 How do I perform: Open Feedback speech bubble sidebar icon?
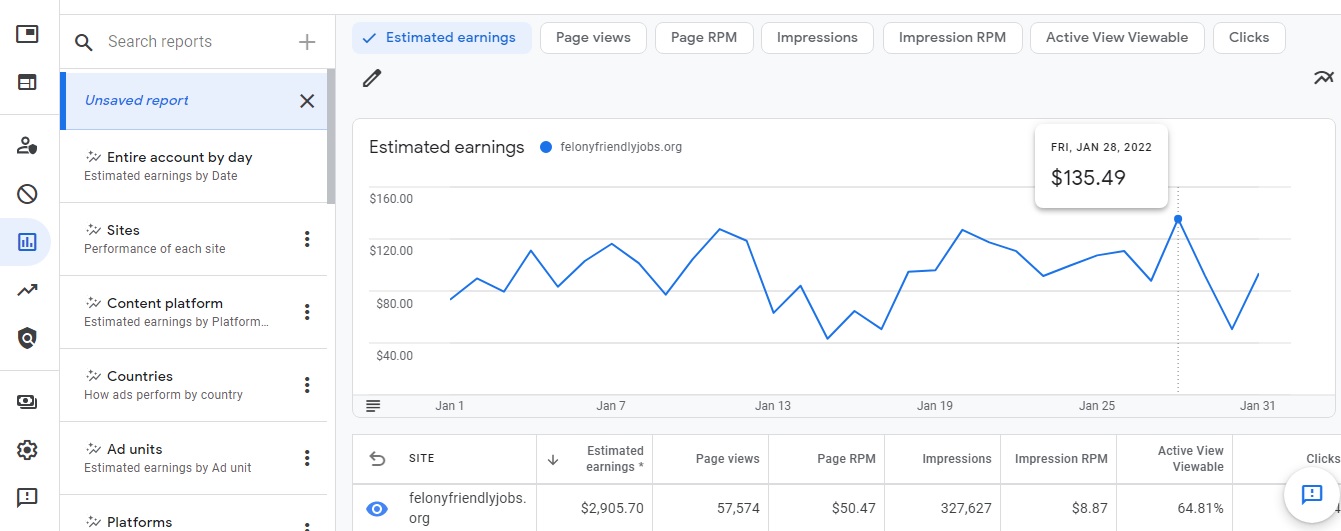point(28,497)
